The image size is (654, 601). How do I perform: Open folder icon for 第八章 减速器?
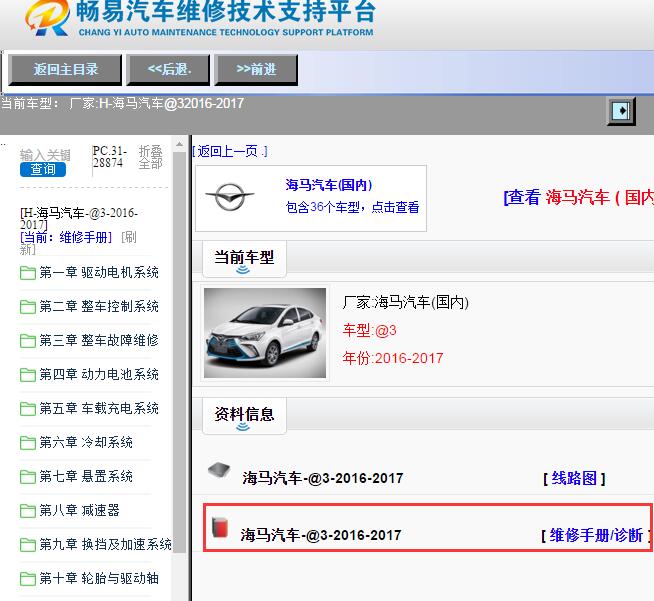click(x=28, y=511)
